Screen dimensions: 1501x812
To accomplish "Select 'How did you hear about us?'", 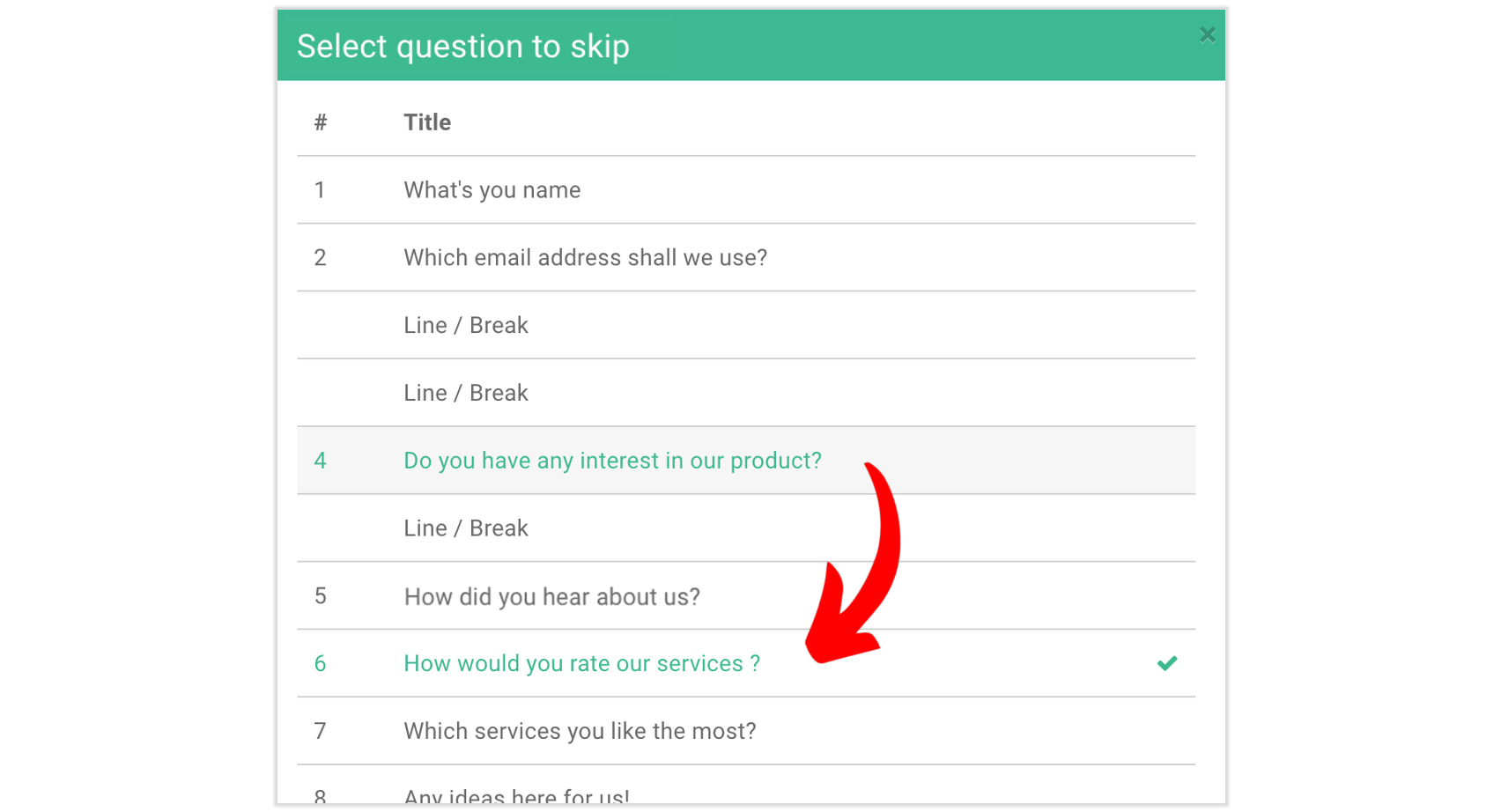I will (551, 596).
